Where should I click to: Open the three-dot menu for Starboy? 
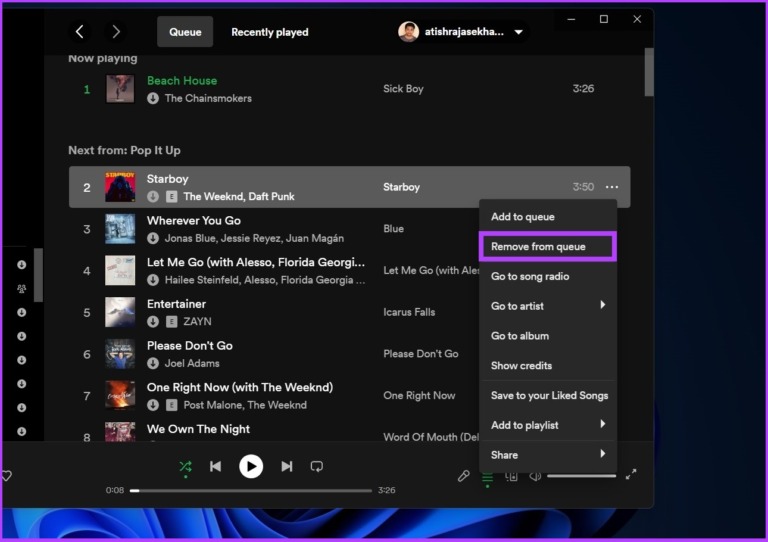612,187
